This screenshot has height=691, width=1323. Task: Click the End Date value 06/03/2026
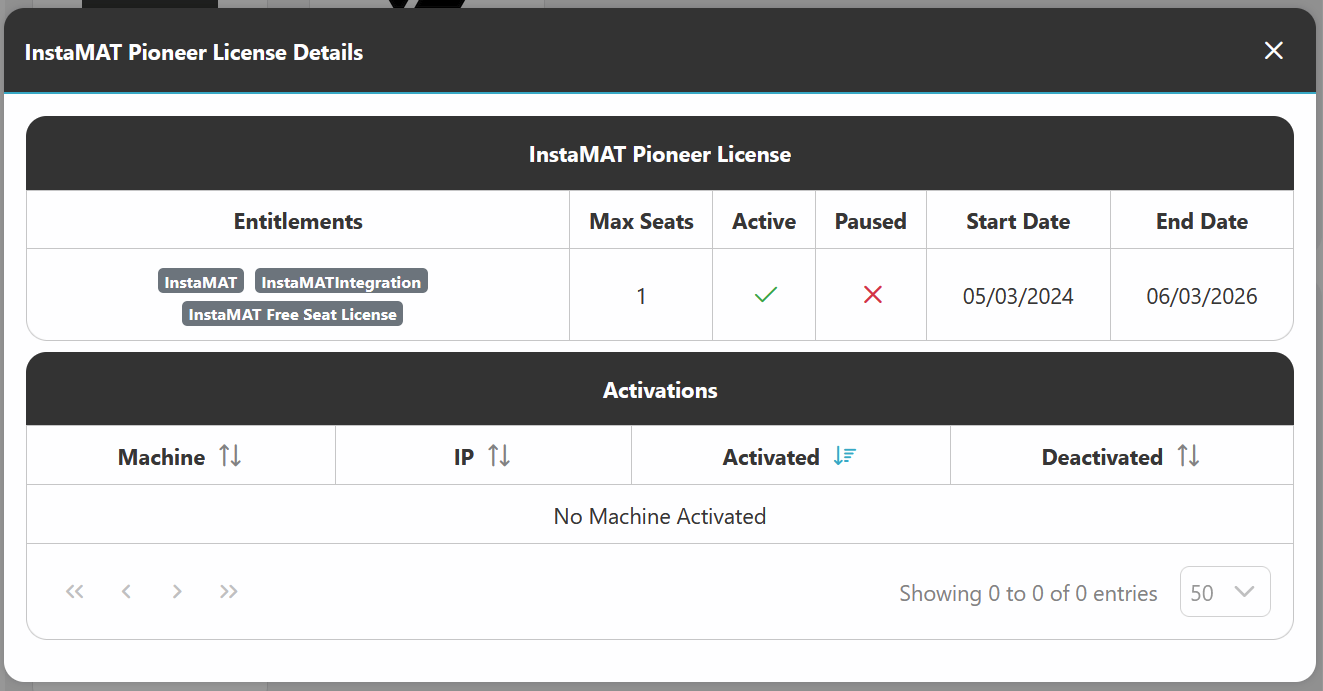pyautogui.click(x=1202, y=296)
